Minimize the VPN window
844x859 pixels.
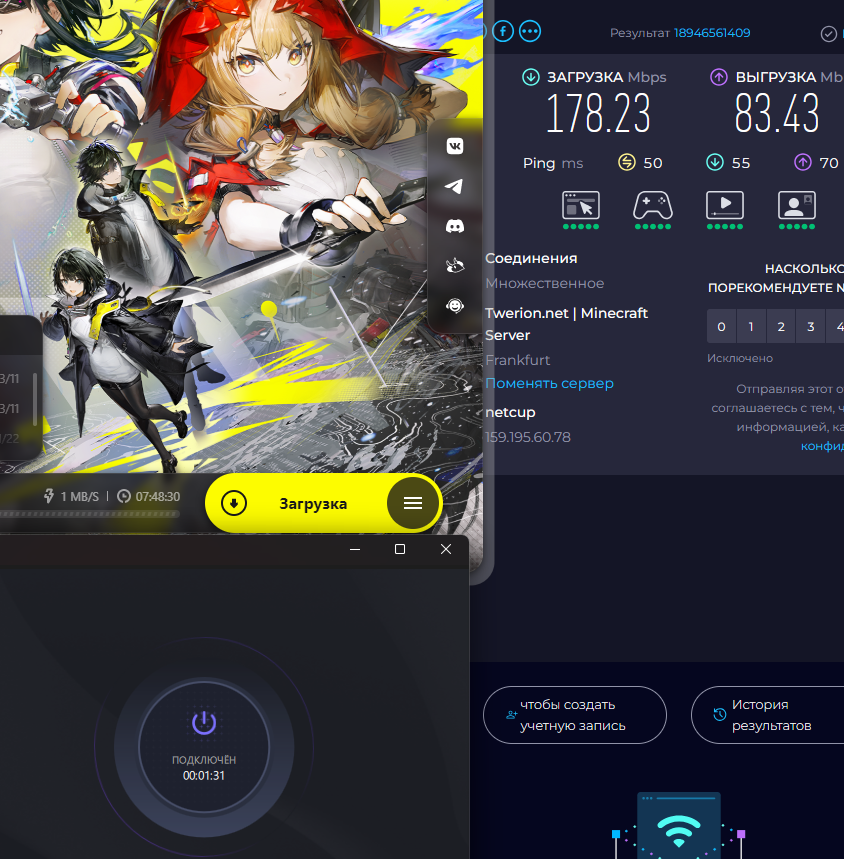[355, 549]
